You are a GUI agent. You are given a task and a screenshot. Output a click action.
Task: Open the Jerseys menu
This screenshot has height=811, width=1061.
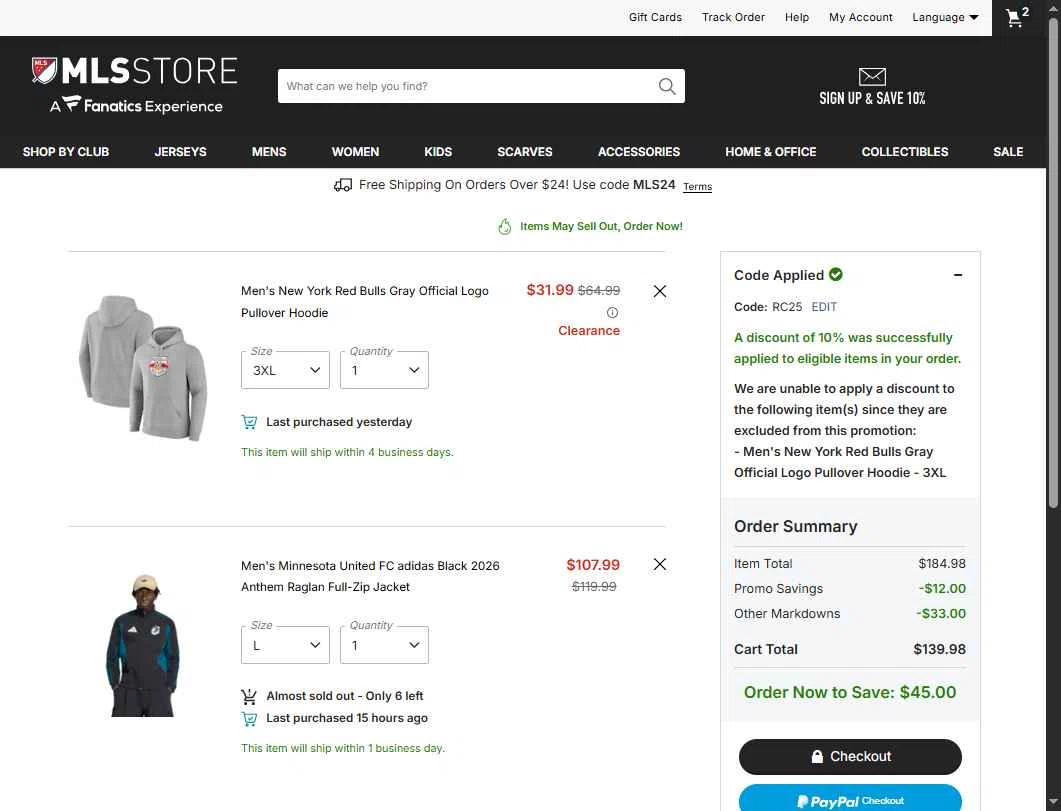[x=181, y=152]
